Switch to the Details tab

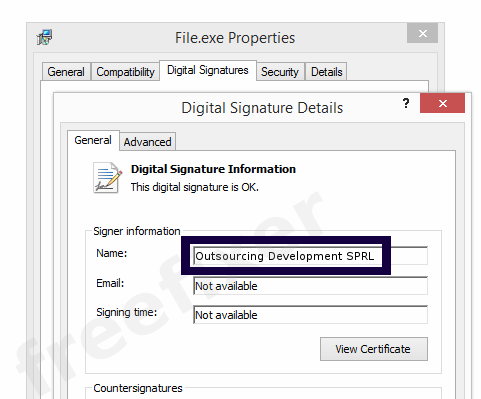pos(326,72)
